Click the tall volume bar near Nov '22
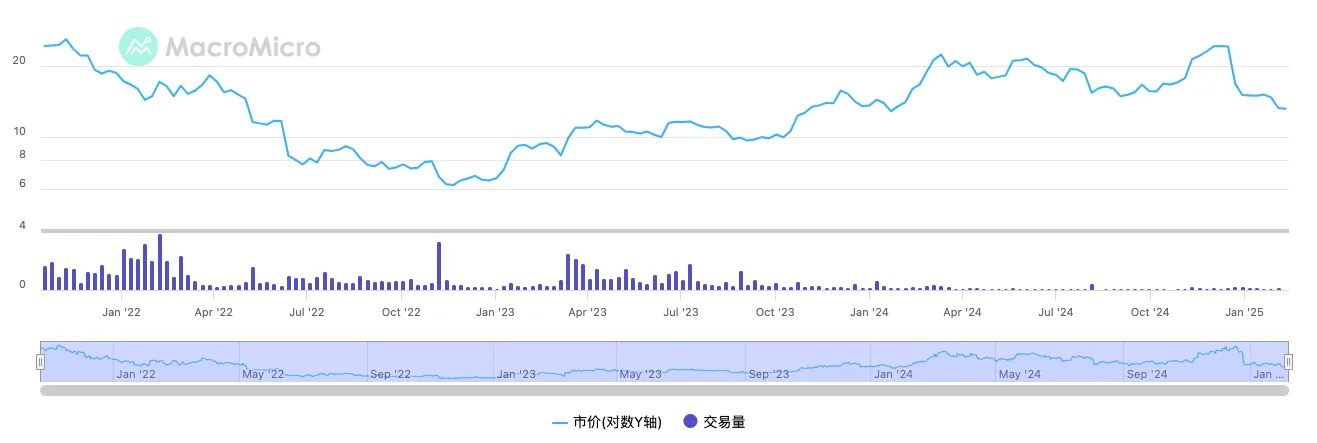 (x=438, y=266)
